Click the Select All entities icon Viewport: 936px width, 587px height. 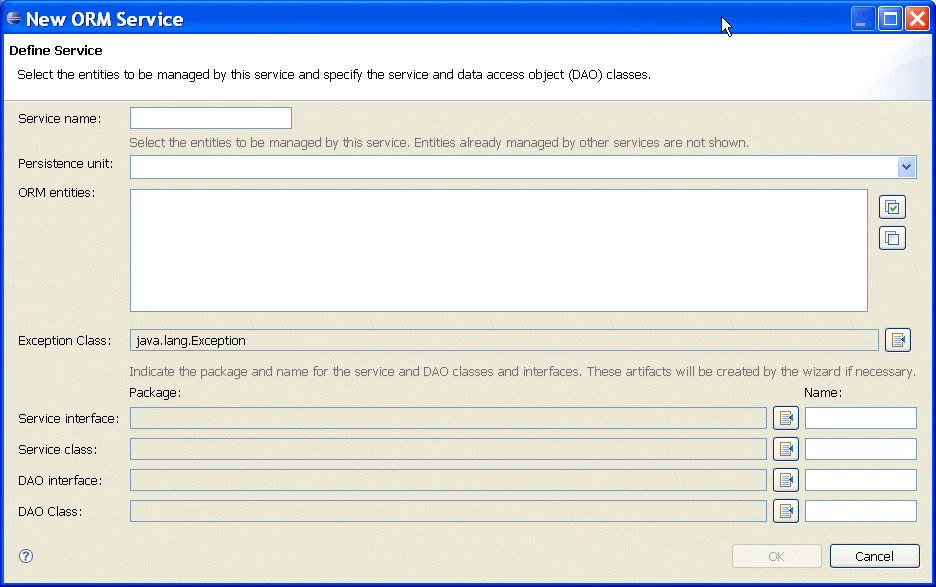point(892,207)
